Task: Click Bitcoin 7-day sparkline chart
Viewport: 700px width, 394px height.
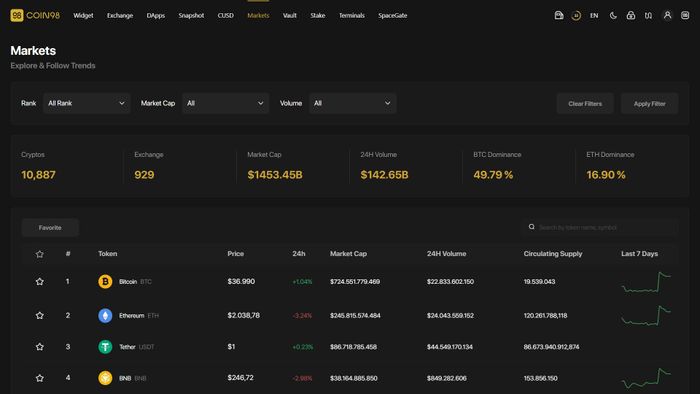Action: [x=646, y=282]
